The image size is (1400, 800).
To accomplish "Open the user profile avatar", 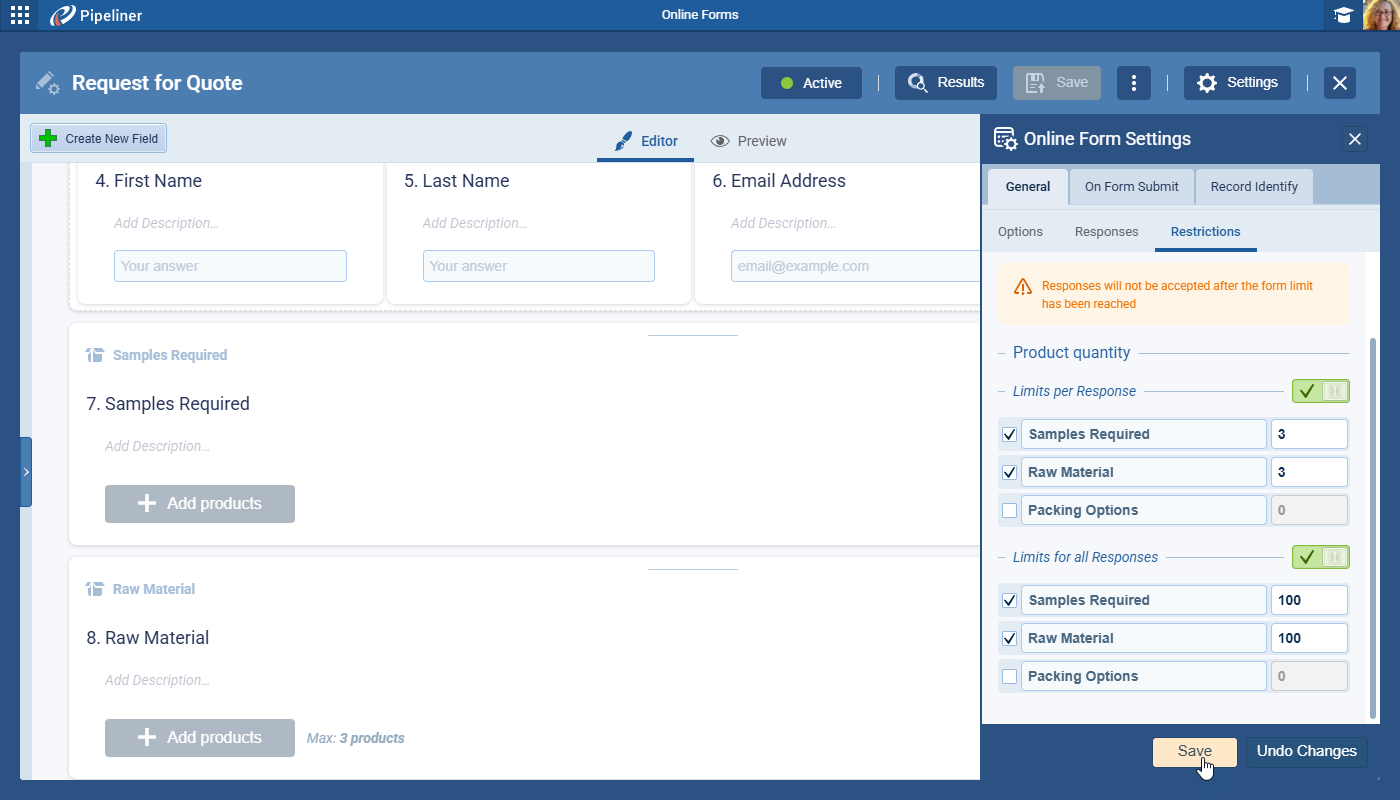I will (x=1381, y=15).
